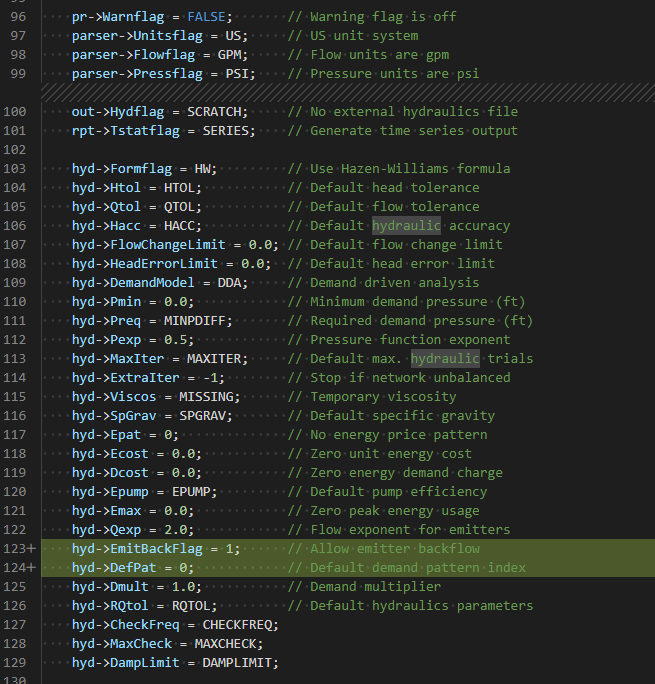Image resolution: width=655 pixels, height=684 pixels.
Task: Place cursor on DefPat assignment line
Action: coord(133,568)
